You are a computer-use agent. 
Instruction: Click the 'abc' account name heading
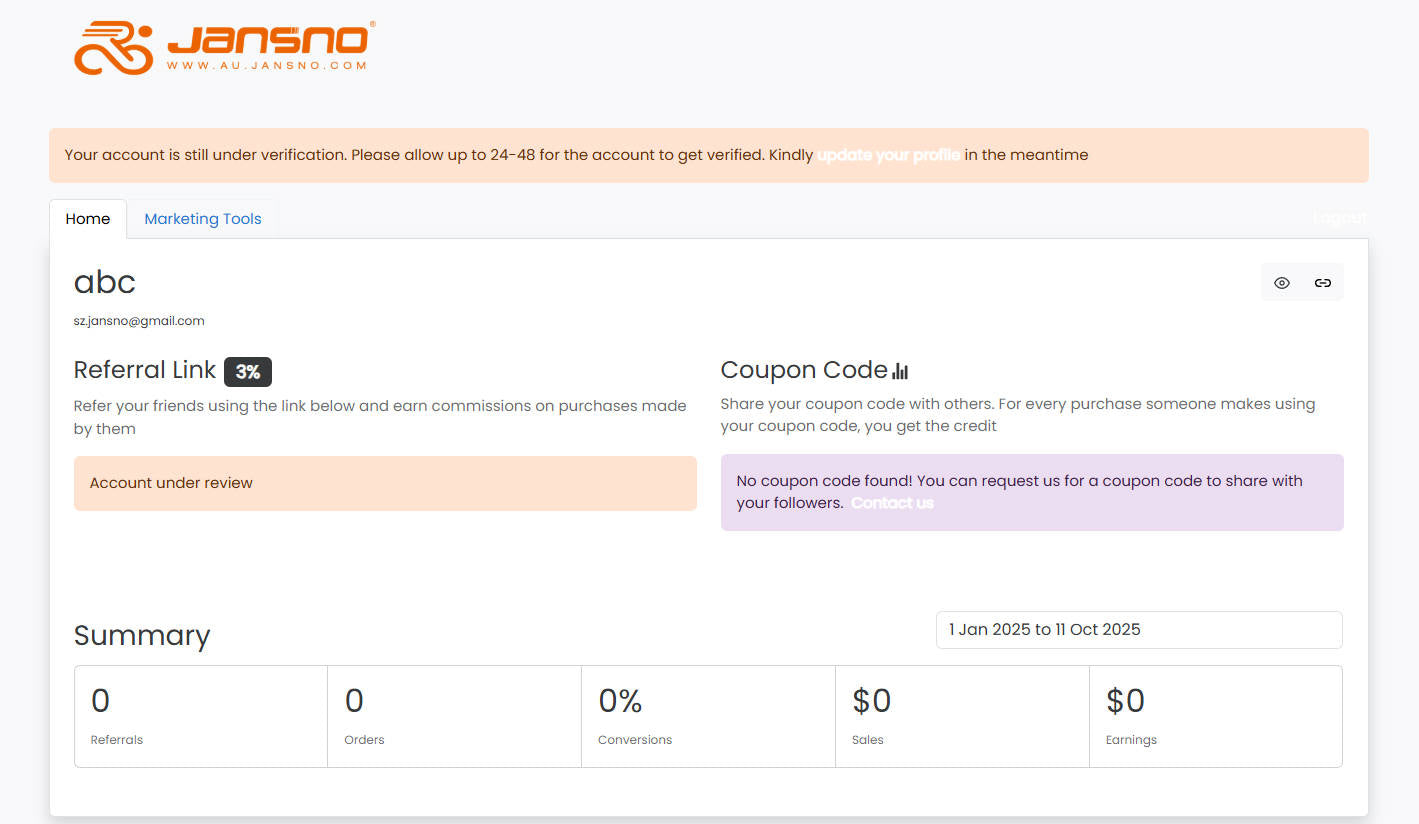pos(105,282)
